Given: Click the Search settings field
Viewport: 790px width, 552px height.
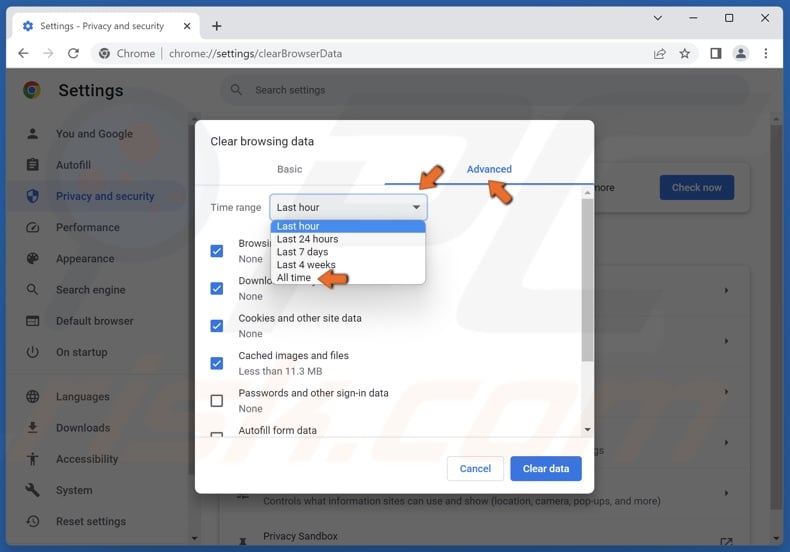Looking at the screenshot, I should coord(485,90).
